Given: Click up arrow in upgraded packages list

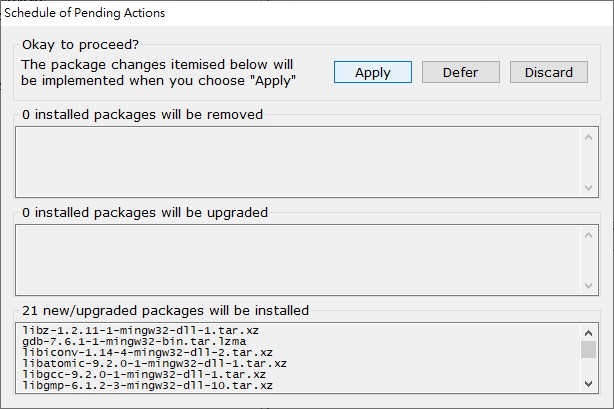Looking at the screenshot, I should (588, 235).
